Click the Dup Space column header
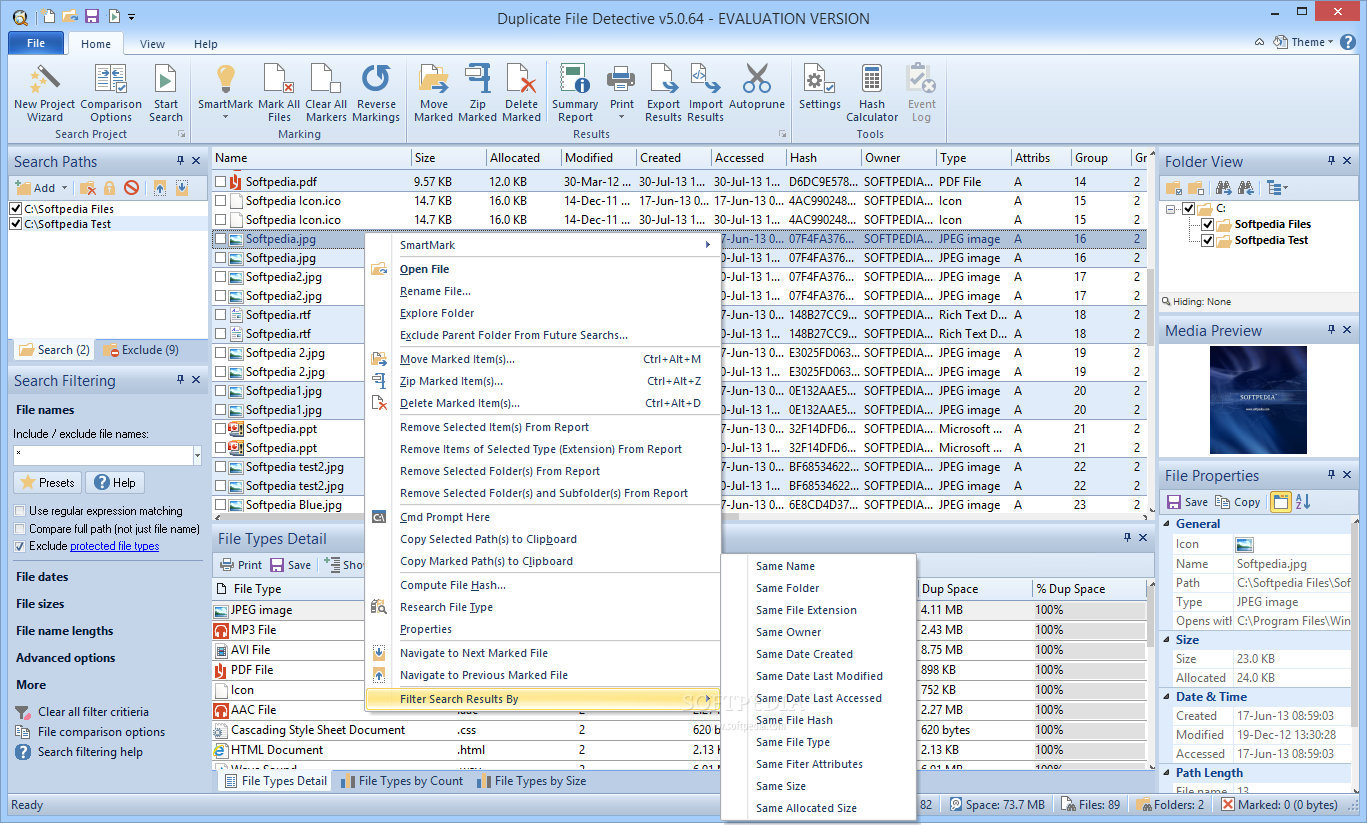 (974, 589)
